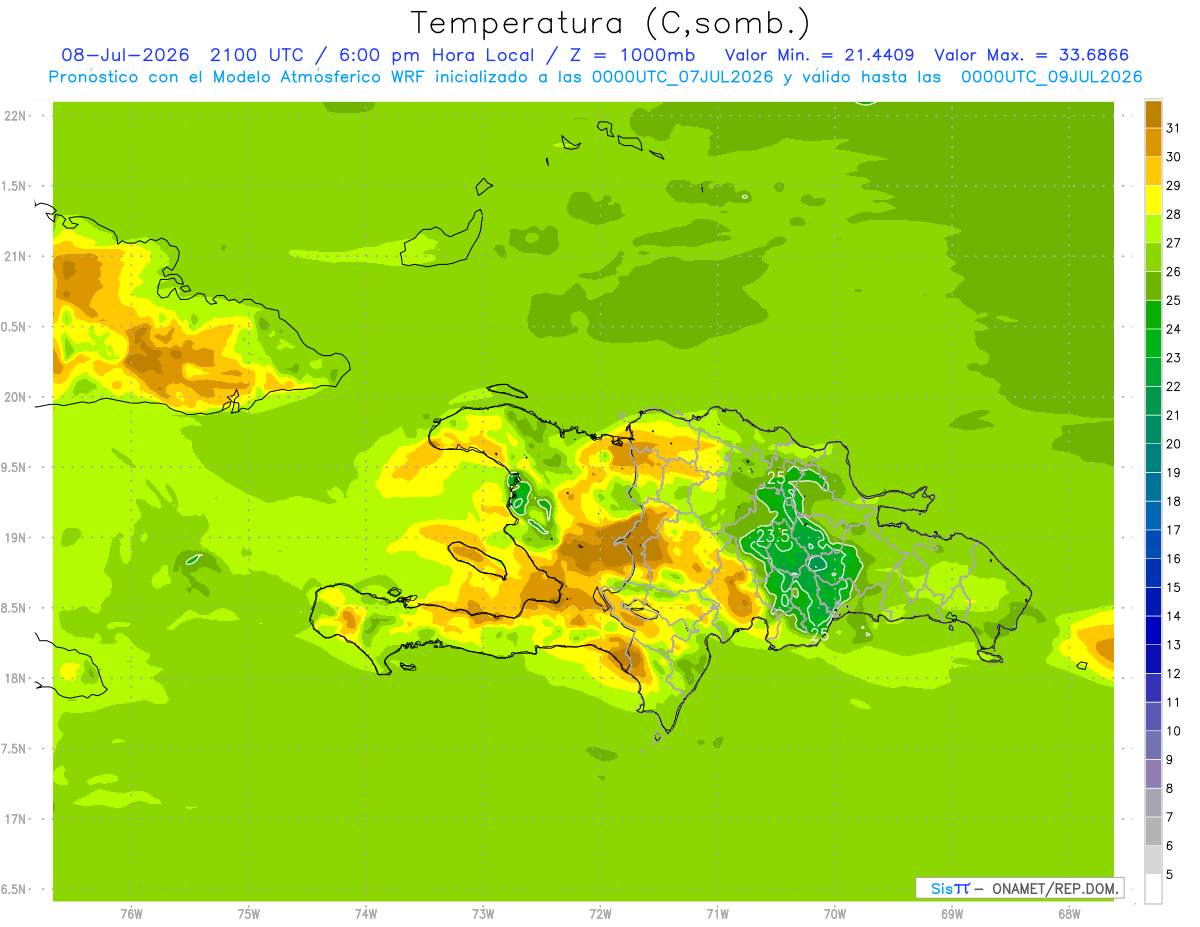Click the '75W' longitude axis label
The image size is (1200, 927).
tap(249, 913)
